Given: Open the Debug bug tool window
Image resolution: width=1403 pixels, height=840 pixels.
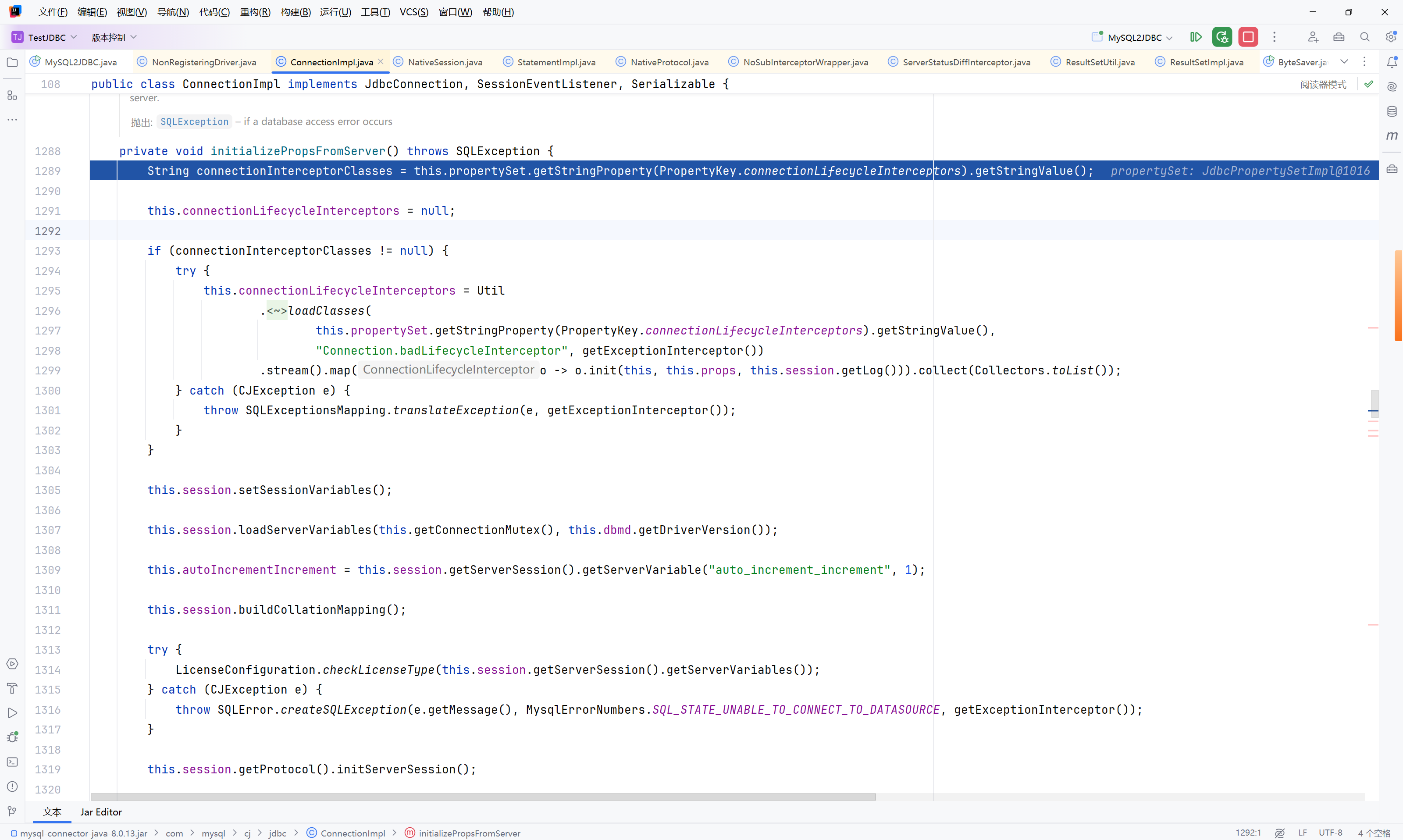Looking at the screenshot, I should (12, 737).
